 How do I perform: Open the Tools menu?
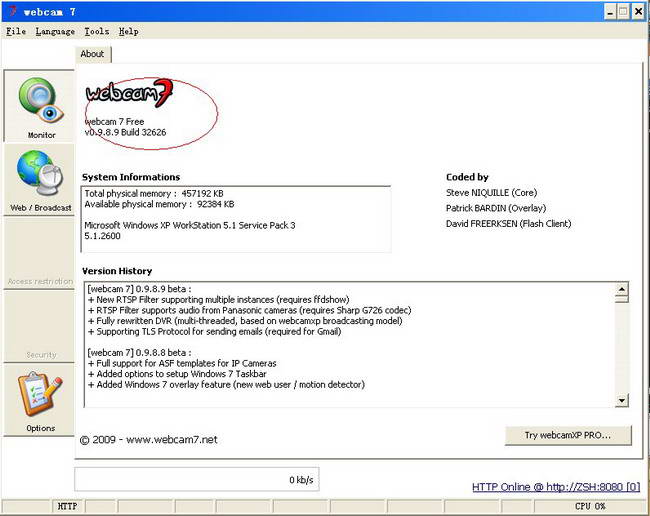click(97, 31)
